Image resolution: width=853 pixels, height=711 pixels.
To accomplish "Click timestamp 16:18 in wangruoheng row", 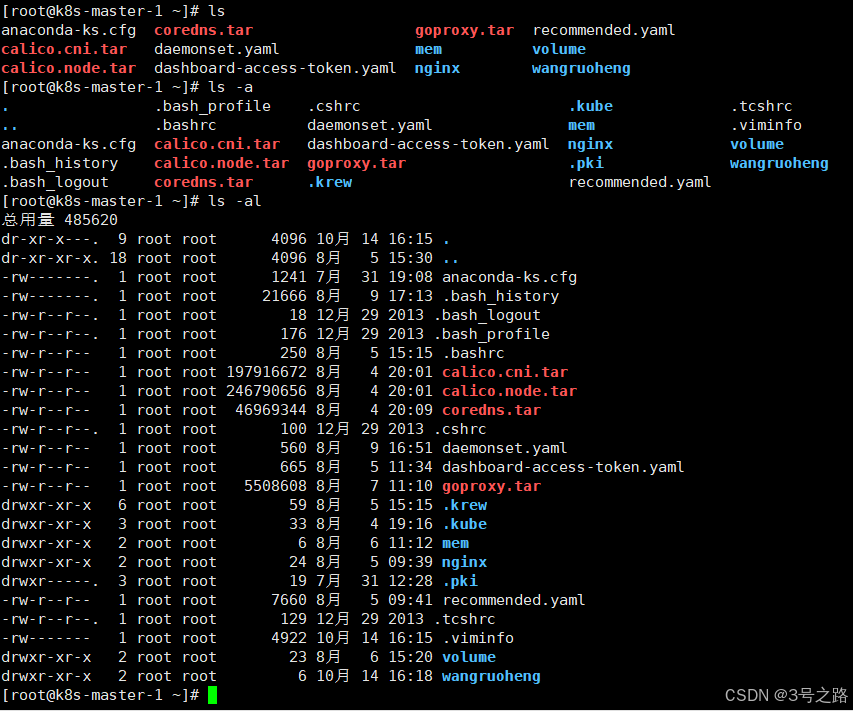I will (411, 676).
